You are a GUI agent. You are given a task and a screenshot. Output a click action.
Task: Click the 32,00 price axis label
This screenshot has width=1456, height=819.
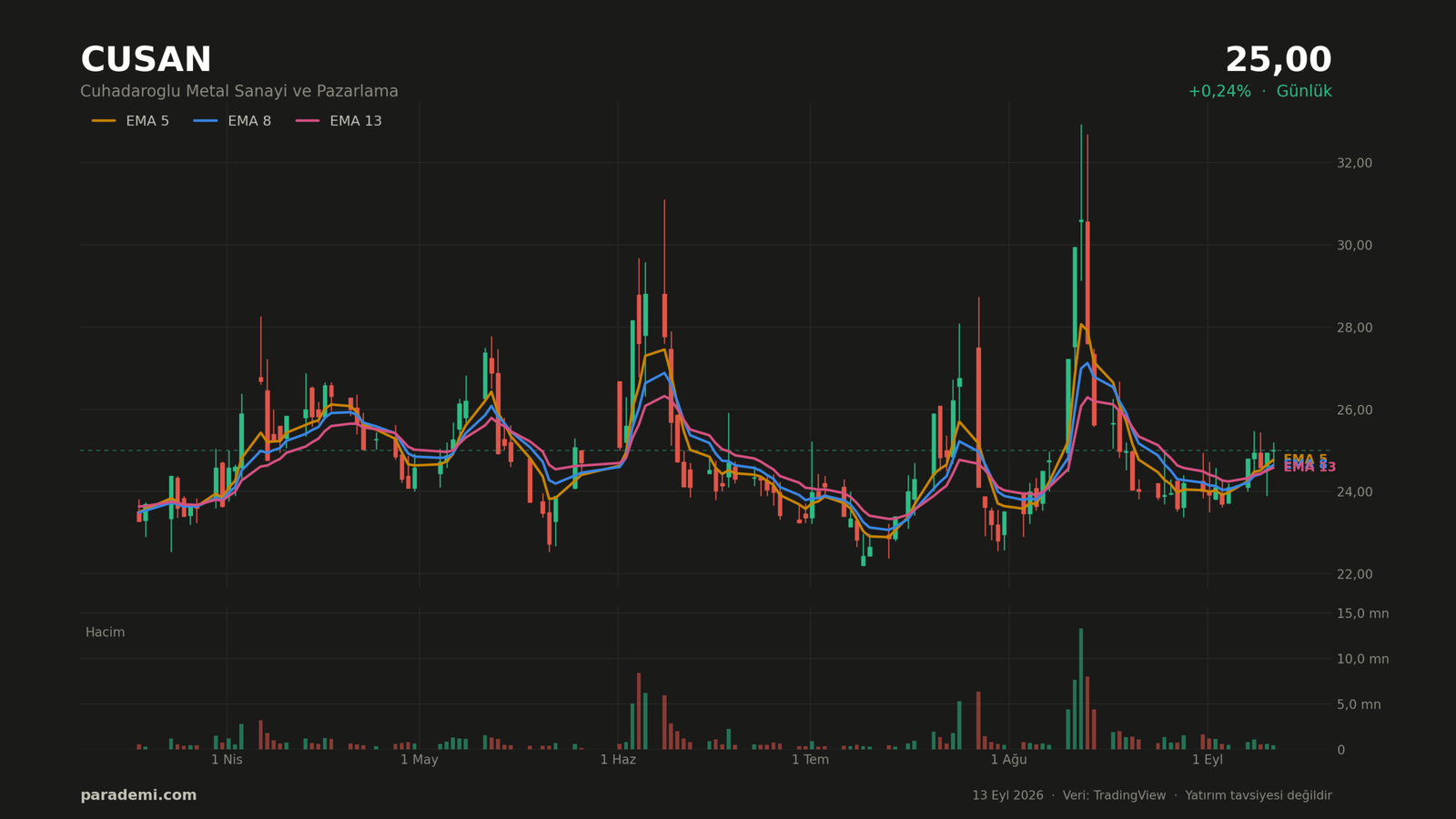tap(1354, 163)
